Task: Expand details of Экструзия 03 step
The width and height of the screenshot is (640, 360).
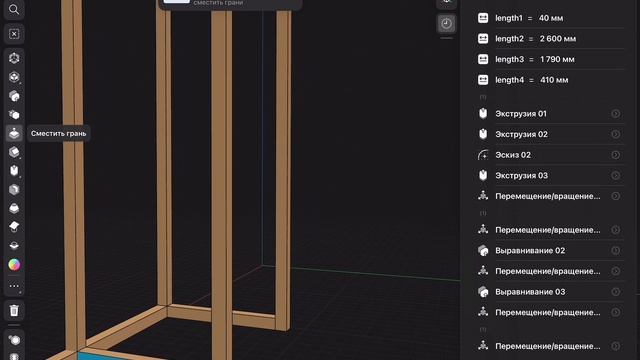Action: pyautogui.click(x=616, y=176)
